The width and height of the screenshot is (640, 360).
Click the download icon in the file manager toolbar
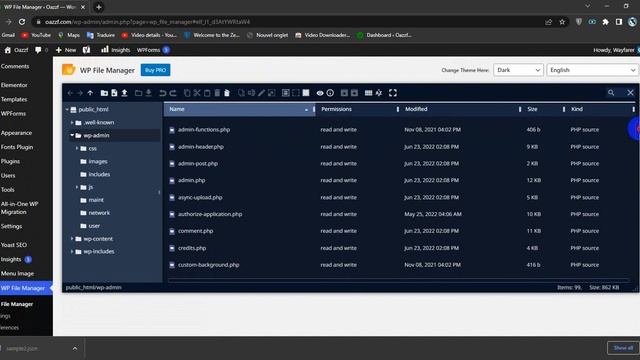click(149, 93)
